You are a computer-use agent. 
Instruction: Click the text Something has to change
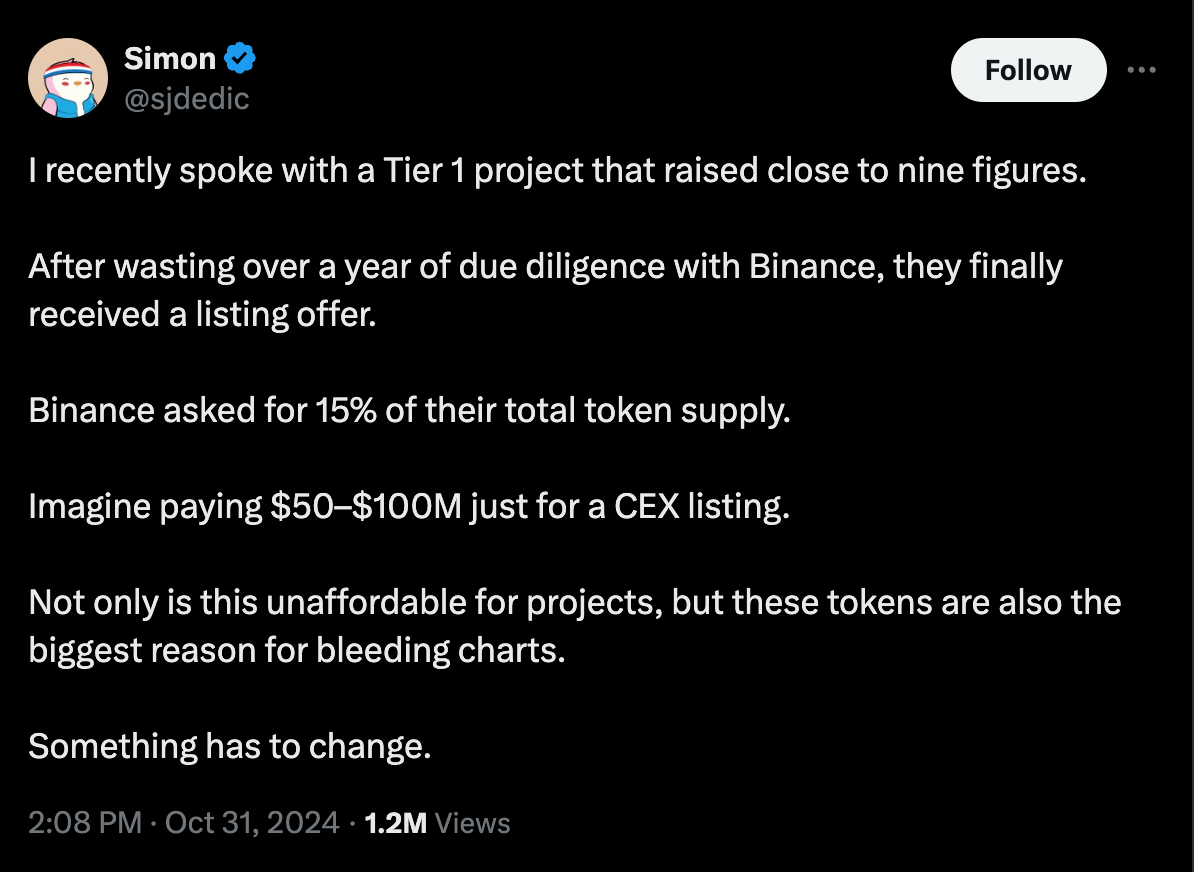point(228,746)
